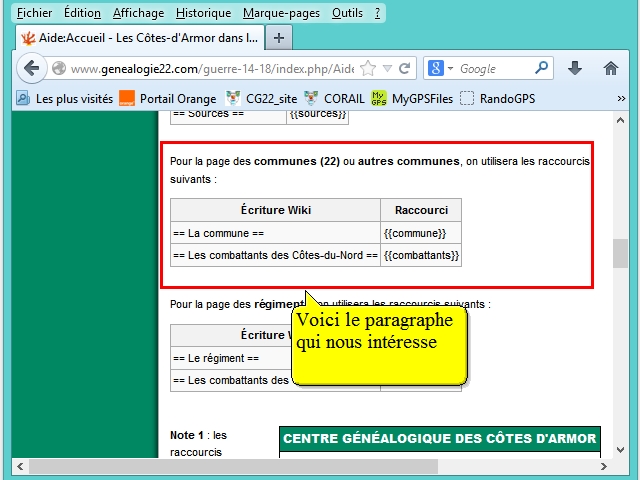Click the search magnifier icon

(x=541, y=68)
